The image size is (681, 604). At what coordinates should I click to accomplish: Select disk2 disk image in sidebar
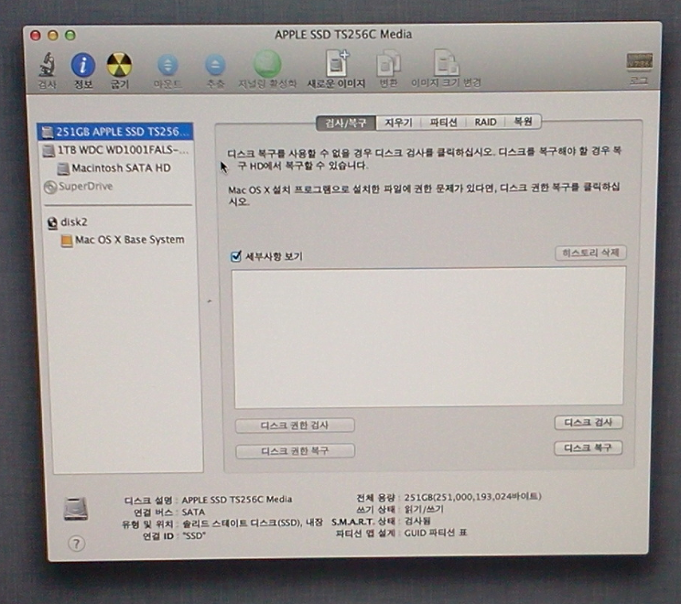(67, 222)
